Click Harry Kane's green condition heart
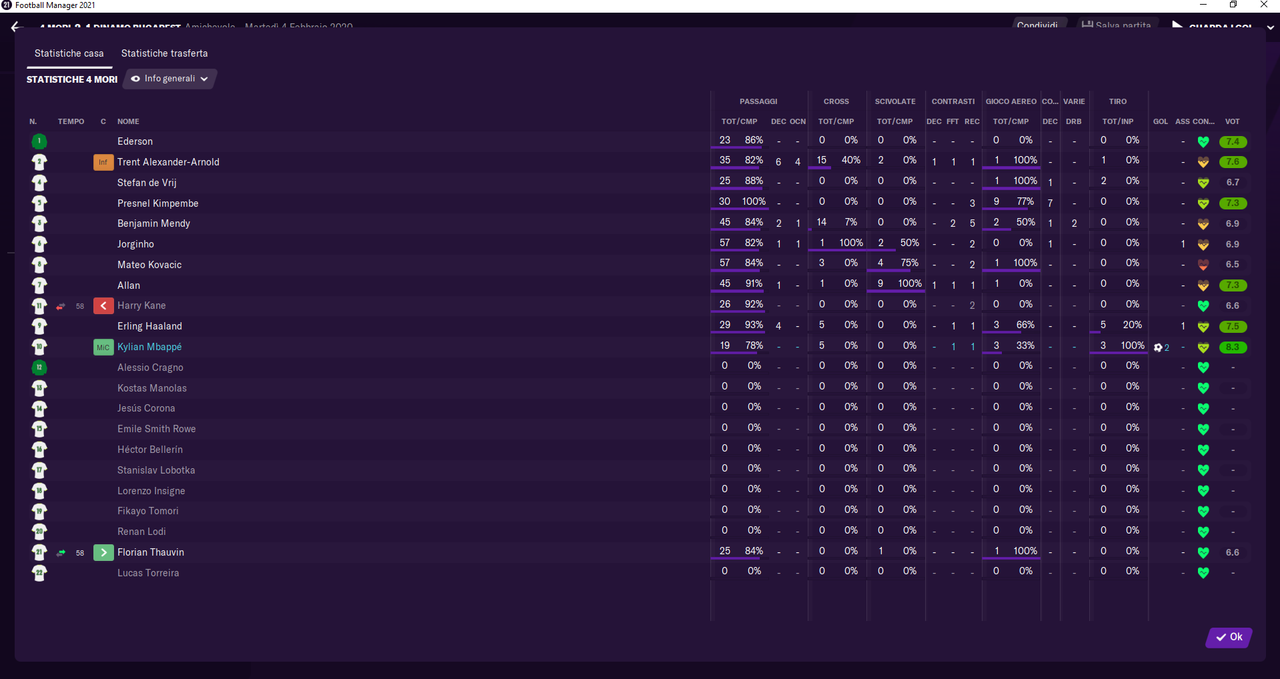 pyautogui.click(x=1203, y=306)
